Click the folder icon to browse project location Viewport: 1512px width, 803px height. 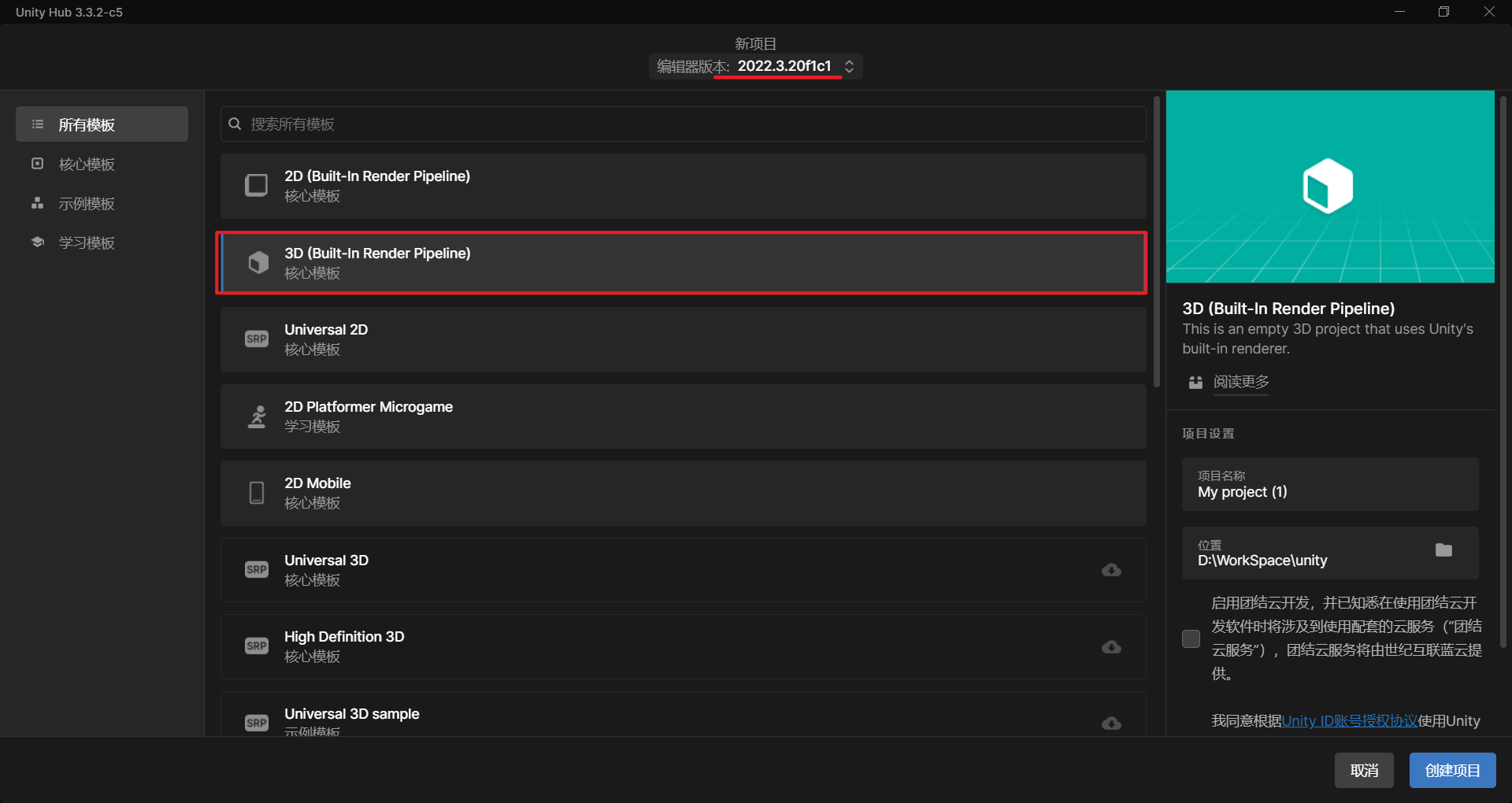pyautogui.click(x=1443, y=550)
